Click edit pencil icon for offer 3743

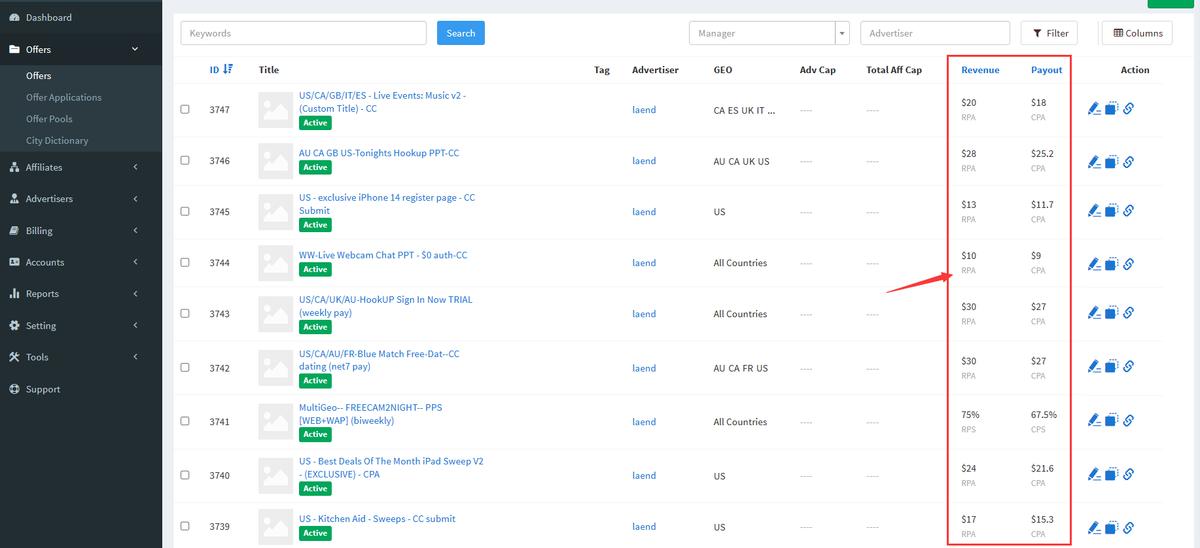pyautogui.click(x=1093, y=313)
